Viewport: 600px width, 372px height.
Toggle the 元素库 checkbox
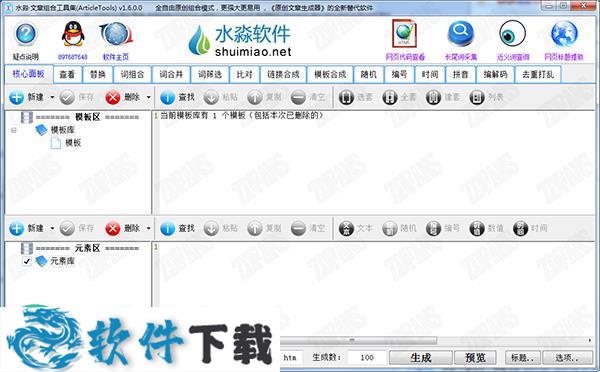coord(26,261)
